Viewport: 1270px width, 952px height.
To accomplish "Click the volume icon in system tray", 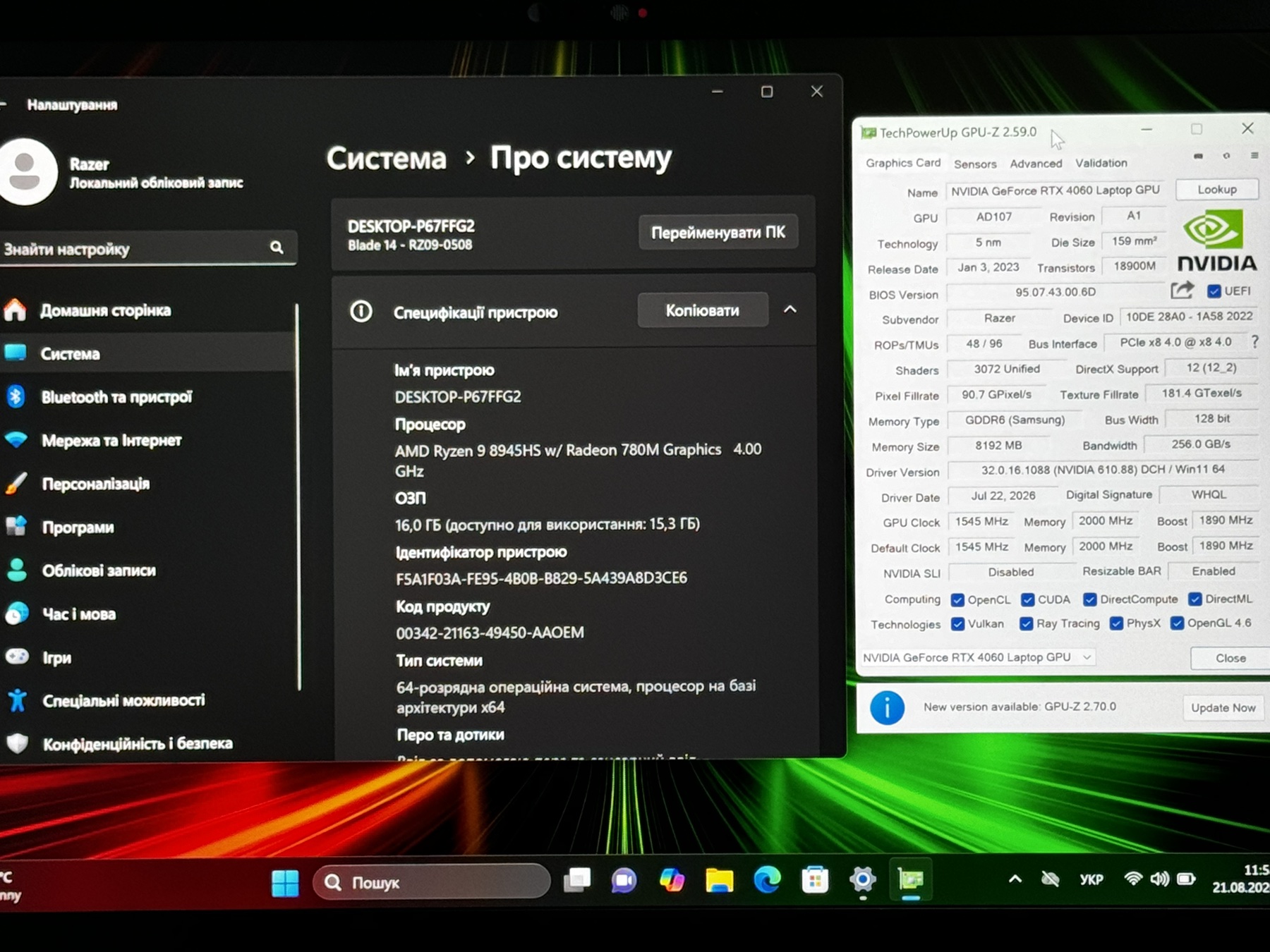I will click(1159, 879).
